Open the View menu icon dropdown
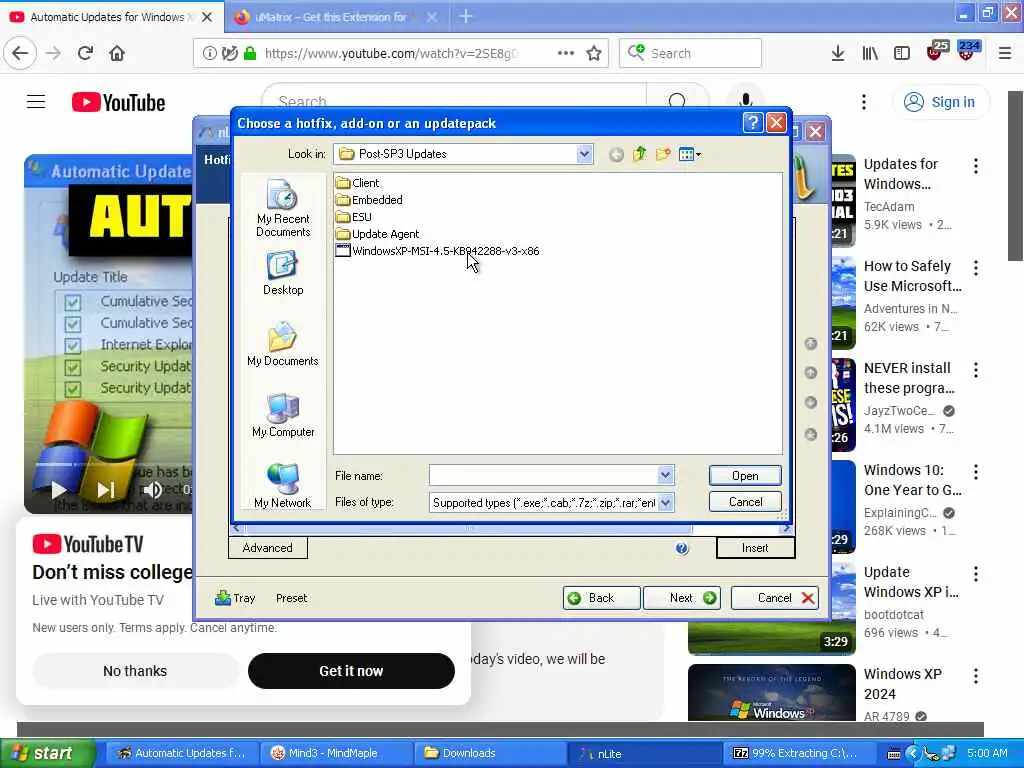1024x768 pixels. 690,155
